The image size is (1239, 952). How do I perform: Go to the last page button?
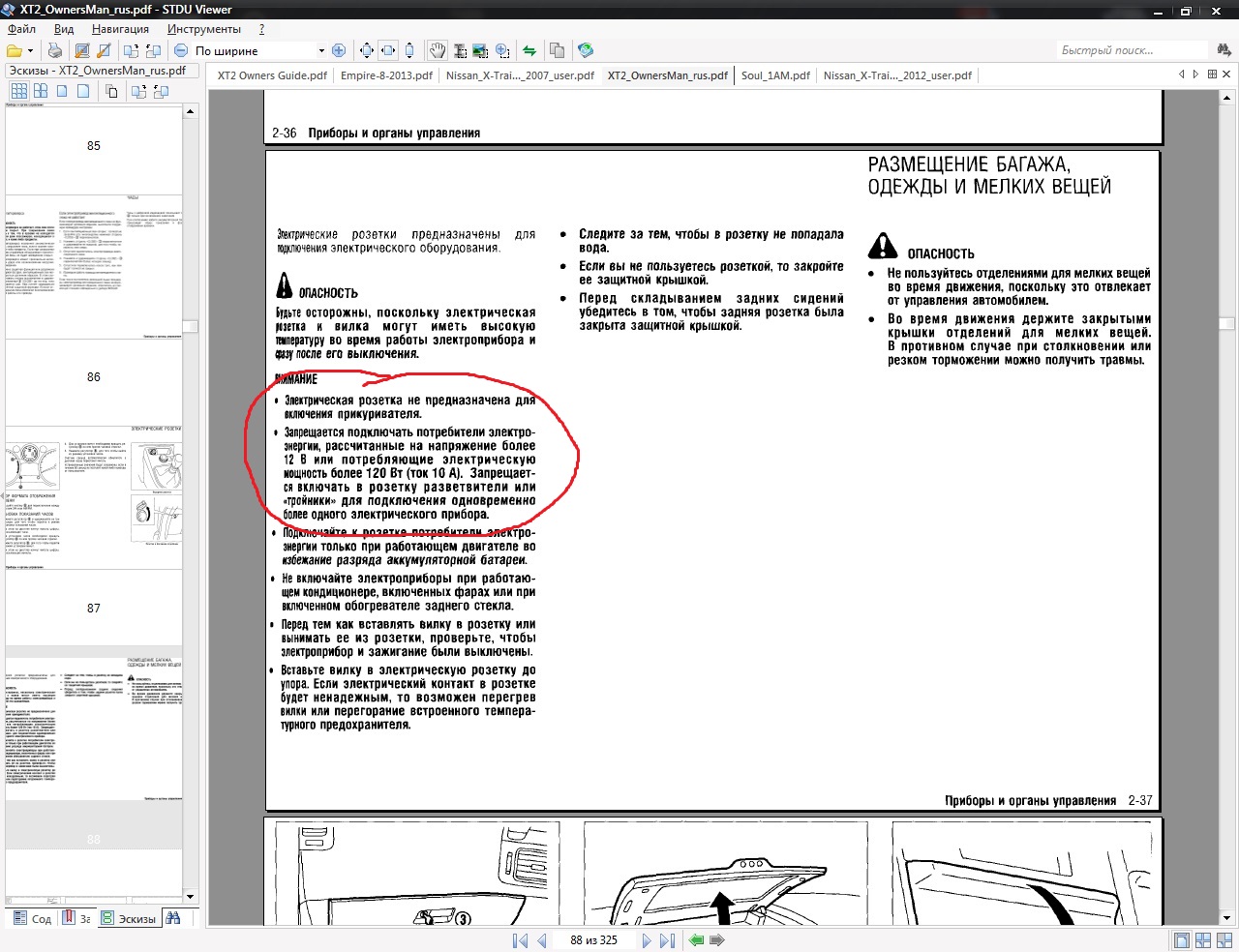point(667,940)
